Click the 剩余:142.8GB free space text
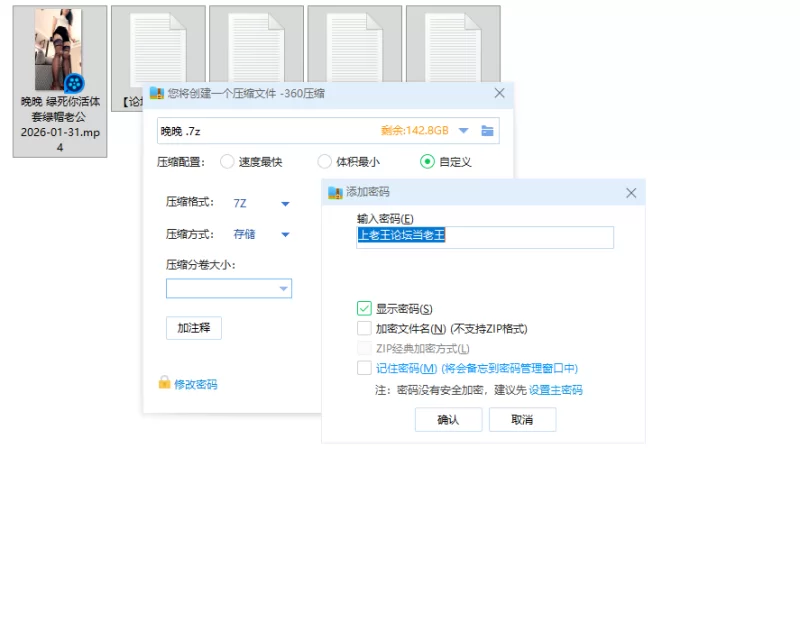Screen dimensions: 800x640 coord(415,131)
